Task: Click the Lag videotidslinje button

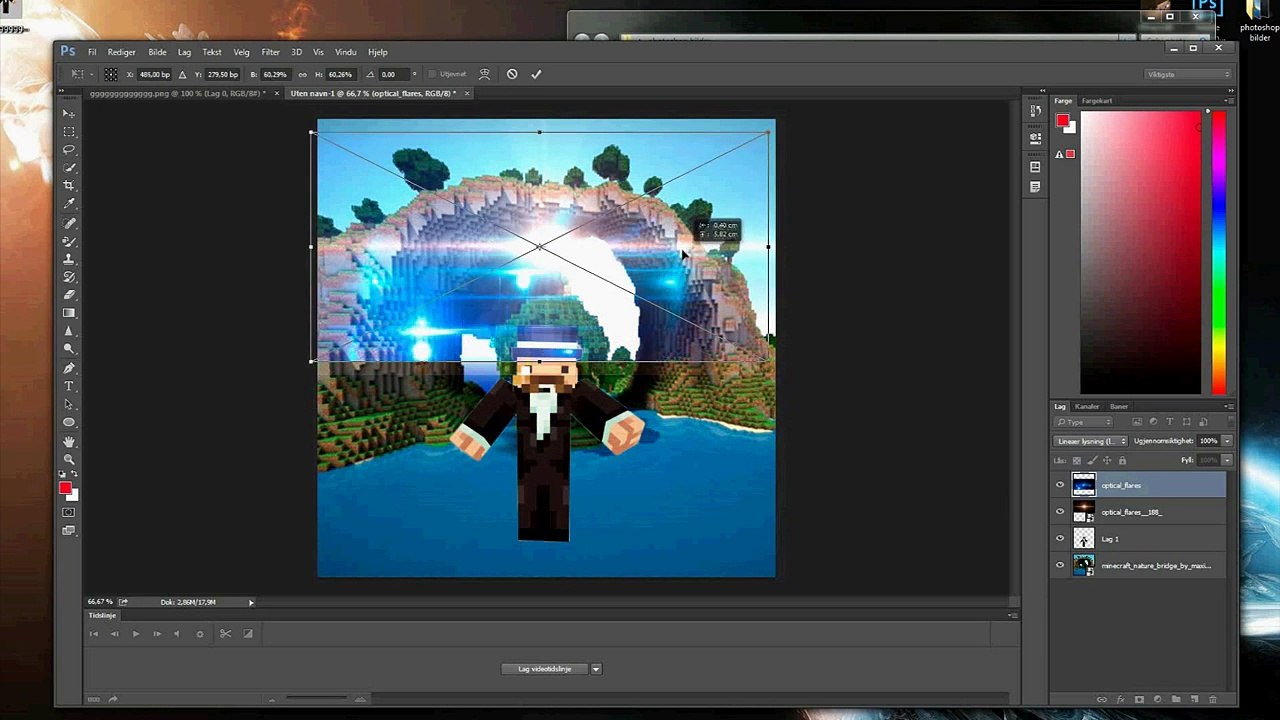Action: coord(545,669)
